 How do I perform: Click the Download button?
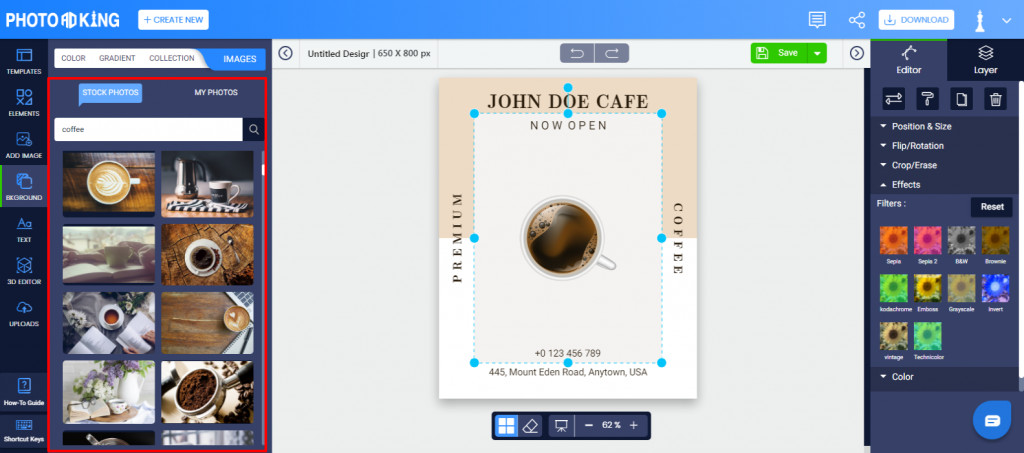[x=916, y=20]
